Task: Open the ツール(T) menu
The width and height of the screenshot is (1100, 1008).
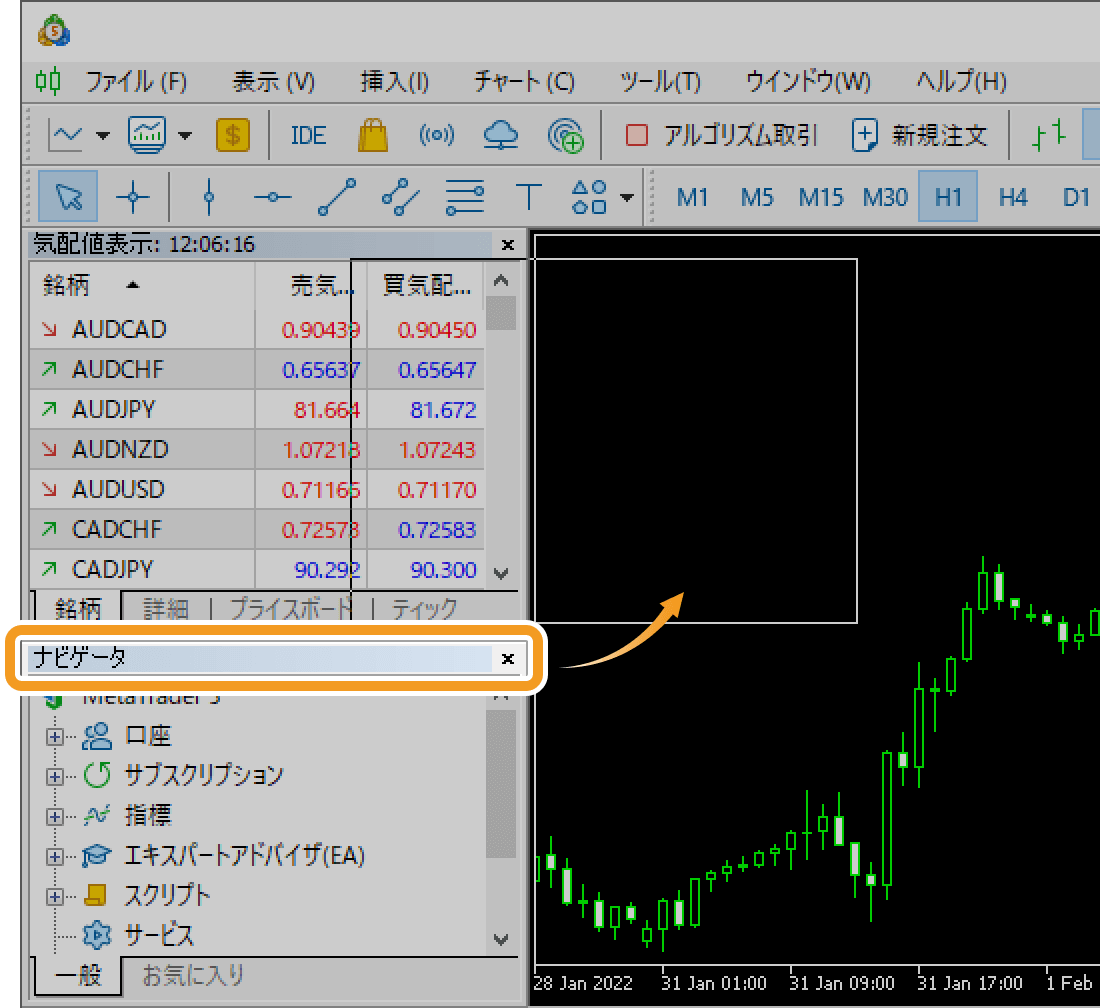Action: (660, 82)
